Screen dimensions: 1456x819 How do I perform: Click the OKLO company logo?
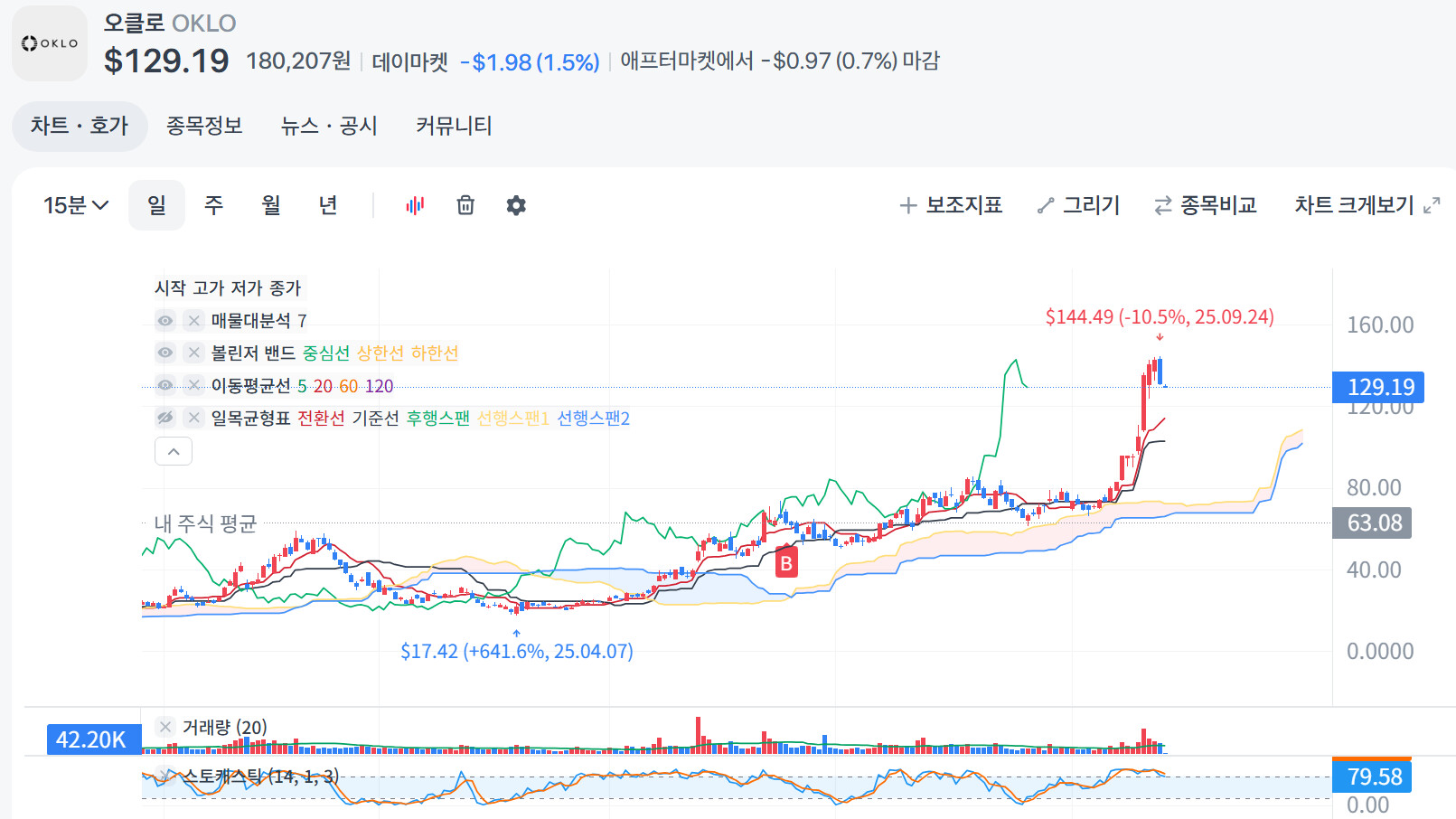click(50, 43)
